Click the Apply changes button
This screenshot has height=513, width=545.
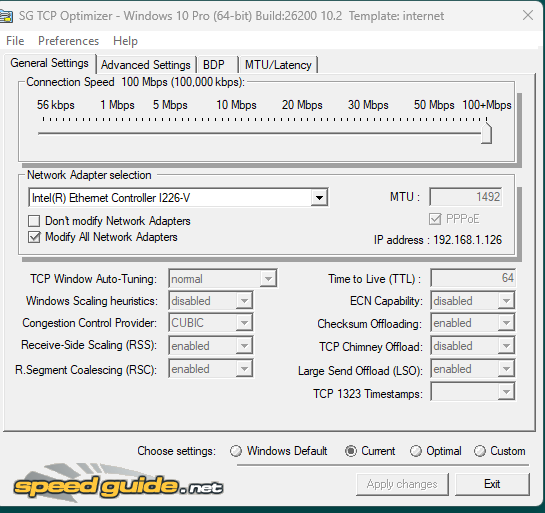tap(402, 484)
